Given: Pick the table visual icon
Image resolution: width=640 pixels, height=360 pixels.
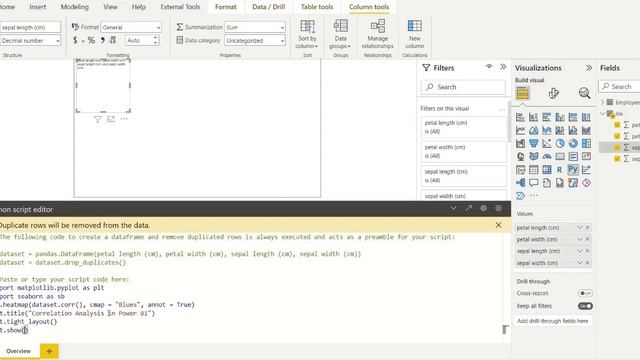Looking at the screenshot, I should pyautogui.click(x=533, y=170).
